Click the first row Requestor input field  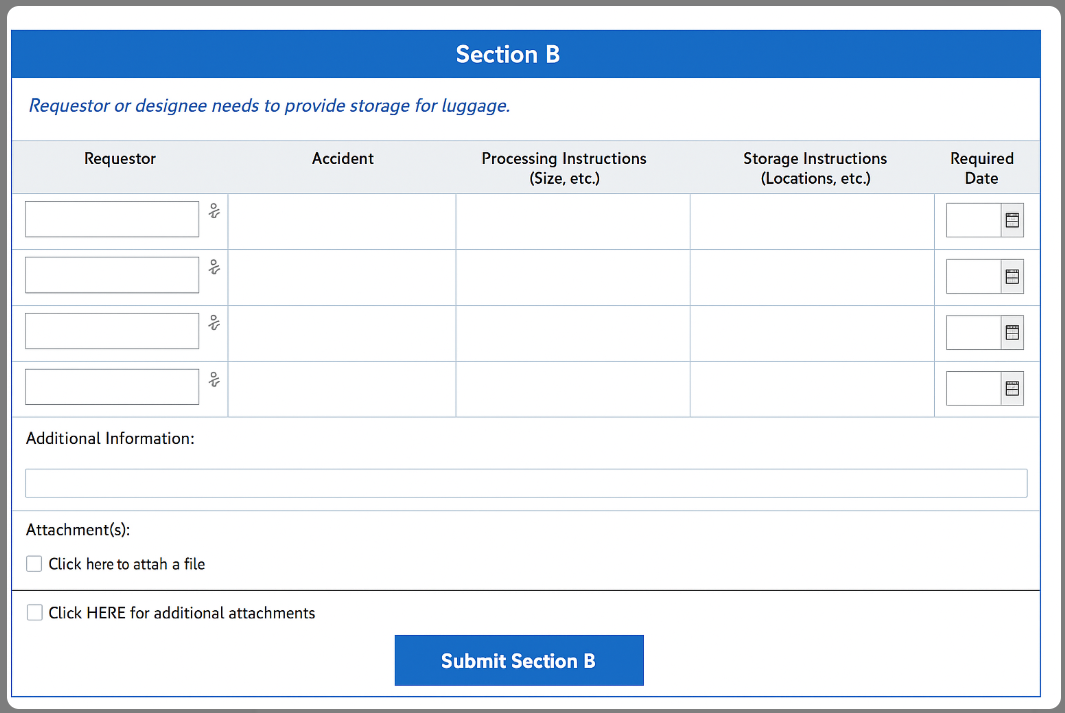[112, 219]
